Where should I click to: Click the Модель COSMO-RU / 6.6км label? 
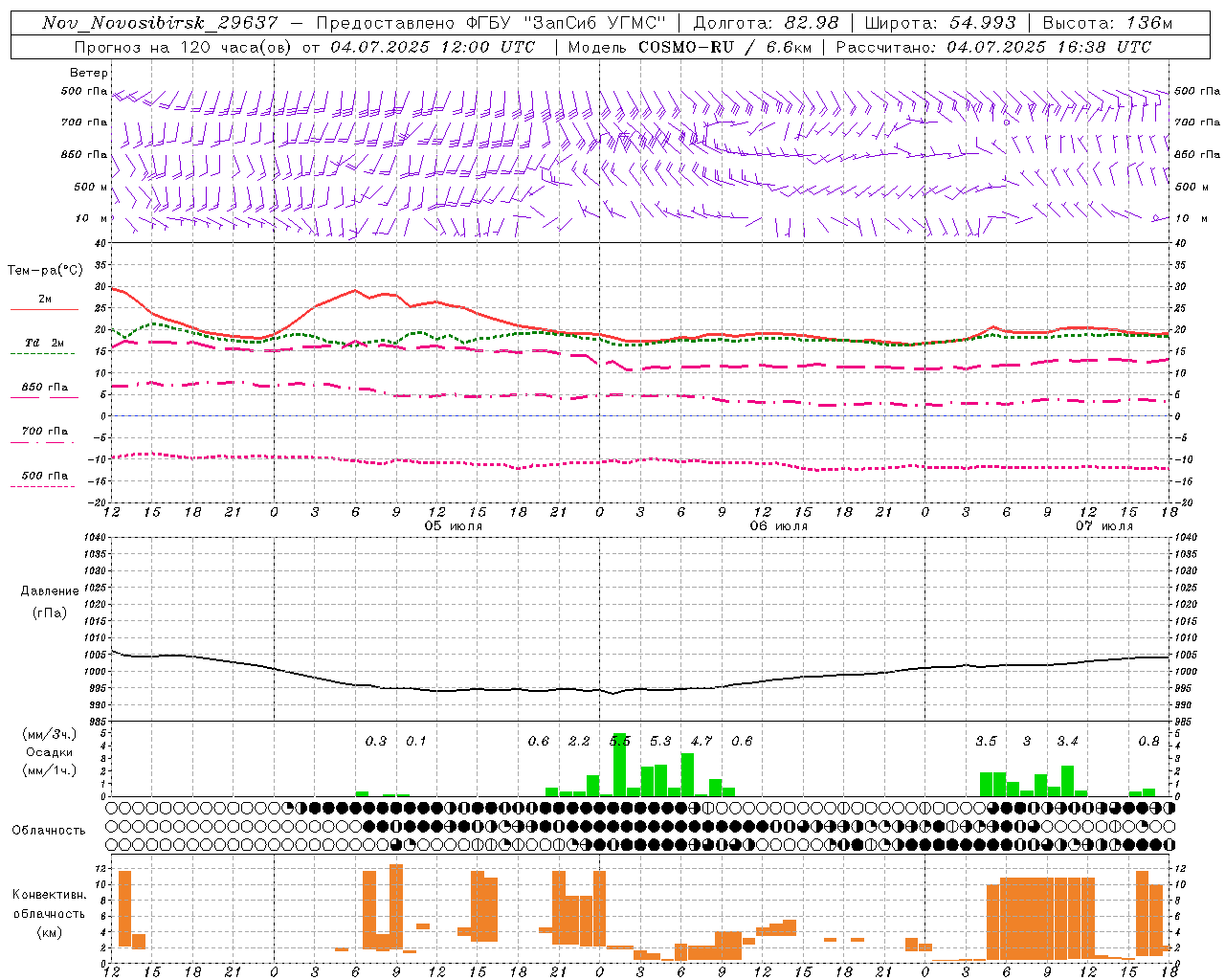[x=689, y=47]
